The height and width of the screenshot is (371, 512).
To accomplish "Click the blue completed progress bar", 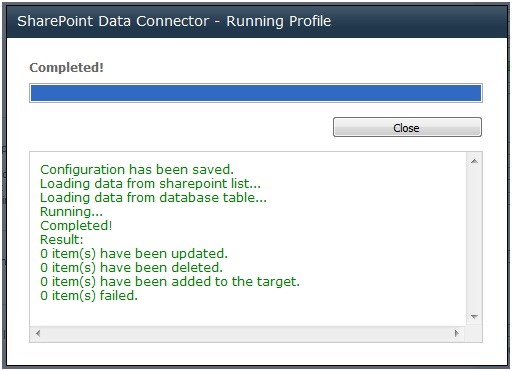I will click(256, 93).
